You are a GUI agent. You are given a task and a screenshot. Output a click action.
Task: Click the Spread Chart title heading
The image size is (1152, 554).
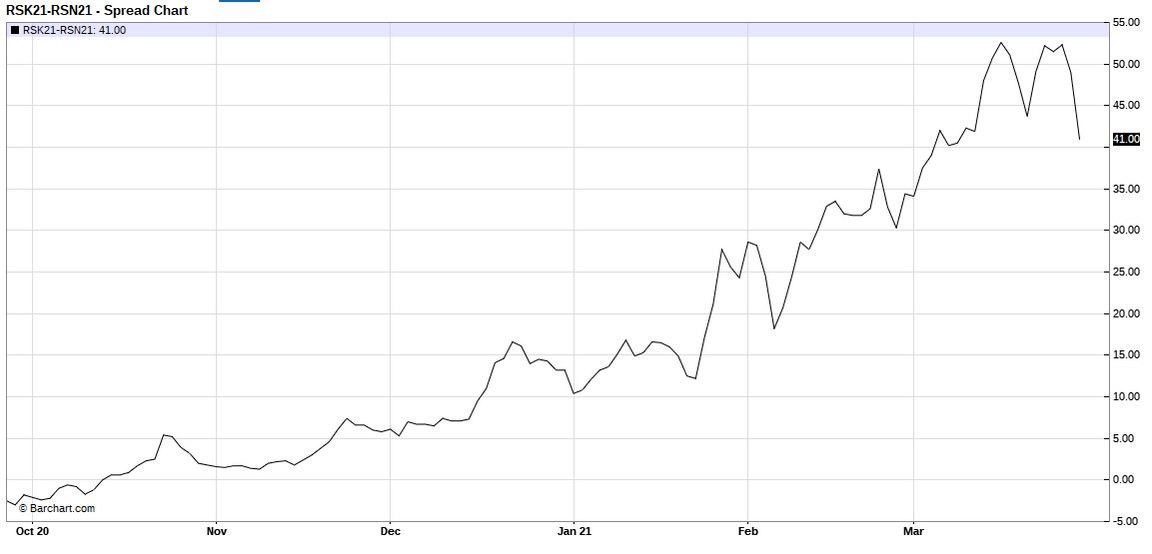pos(97,10)
